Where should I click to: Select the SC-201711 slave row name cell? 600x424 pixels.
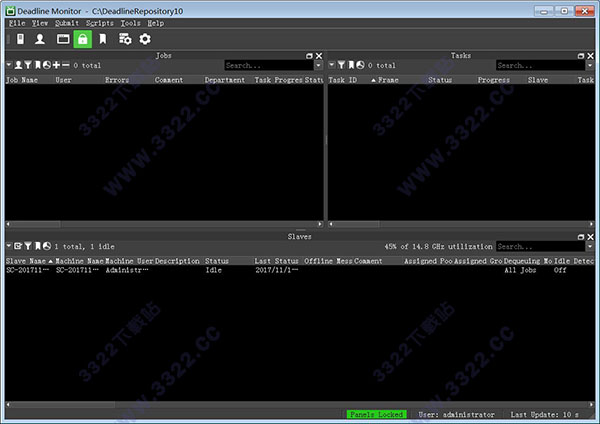(28, 270)
